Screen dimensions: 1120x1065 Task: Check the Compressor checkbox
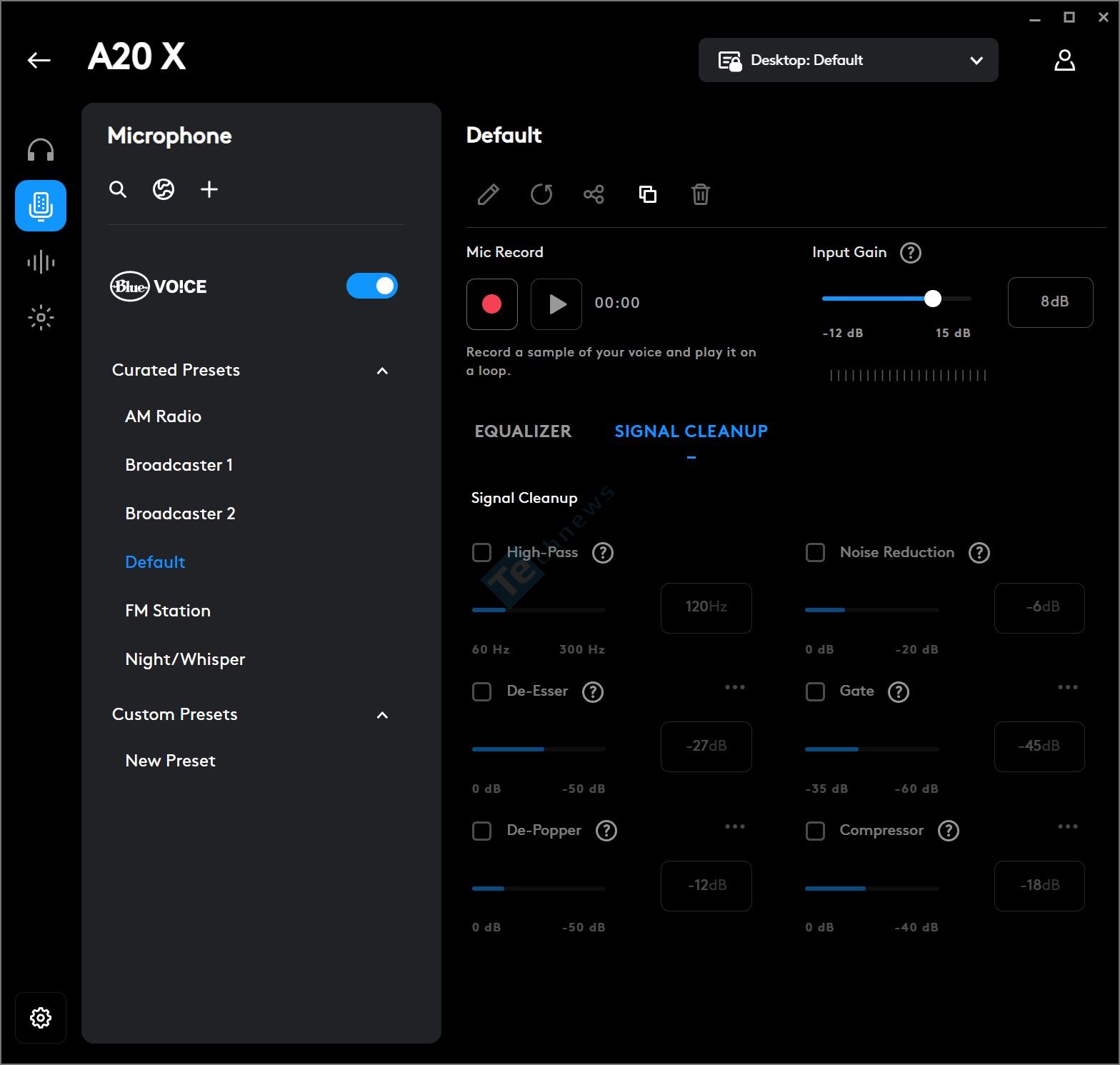coord(815,831)
